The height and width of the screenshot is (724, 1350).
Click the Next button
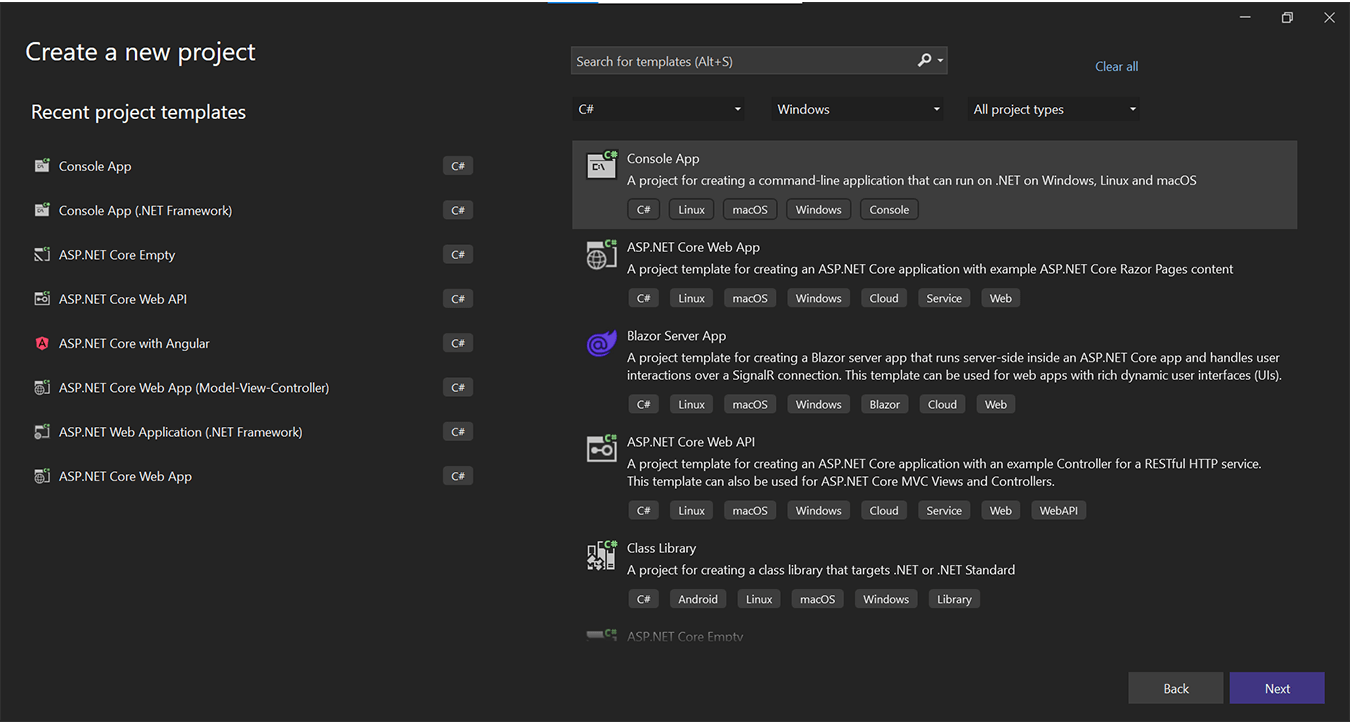[x=1277, y=688]
